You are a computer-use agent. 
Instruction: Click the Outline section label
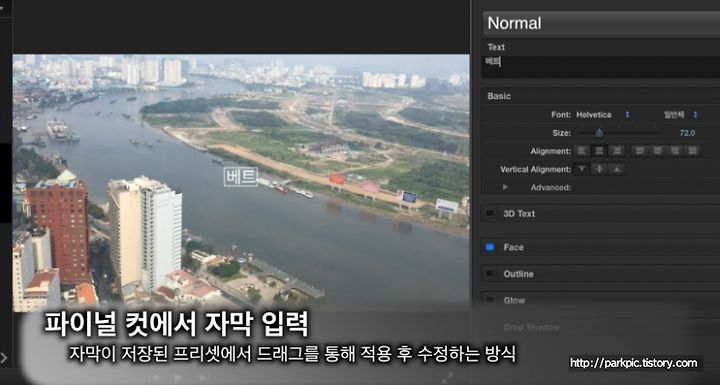(518, 274)
